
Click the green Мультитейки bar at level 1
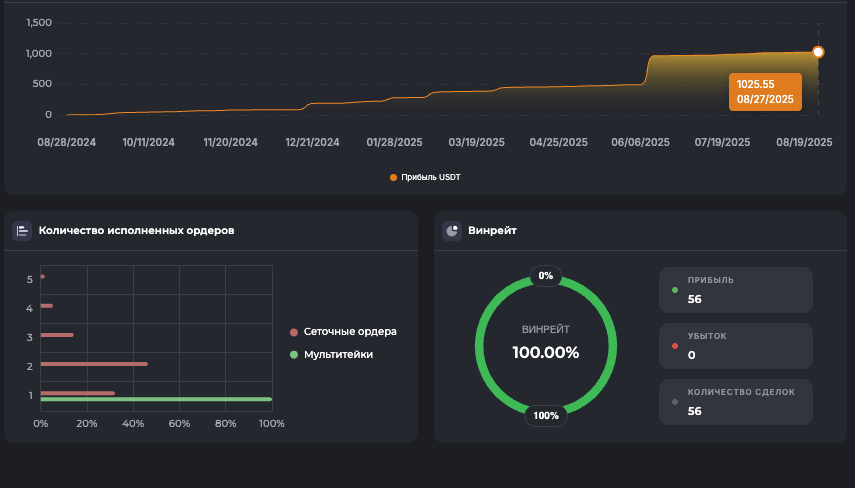point(155,399)
